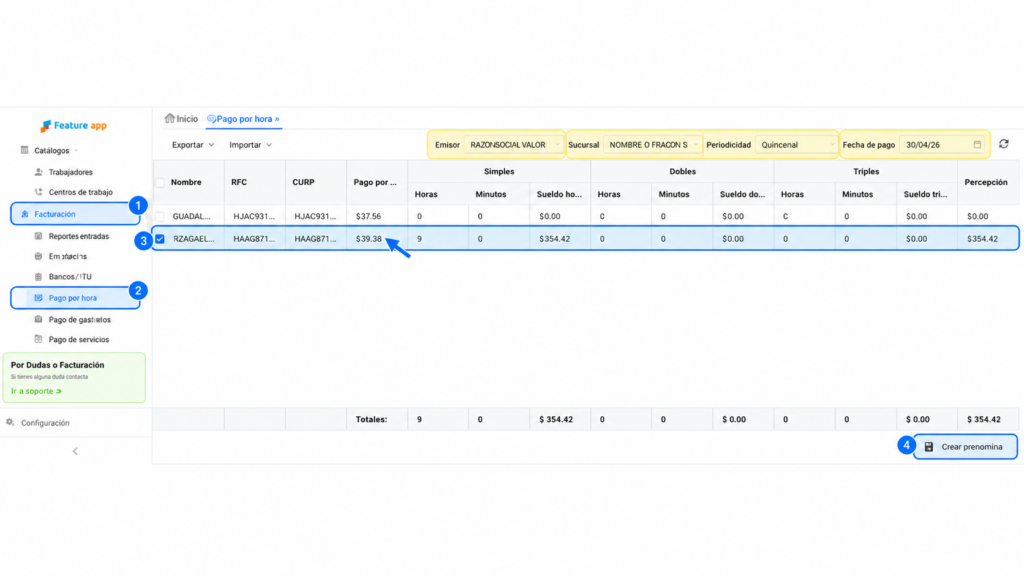Click the Percepción column header
This screenshot has height=576, width=1024.
tap(986, 182)
